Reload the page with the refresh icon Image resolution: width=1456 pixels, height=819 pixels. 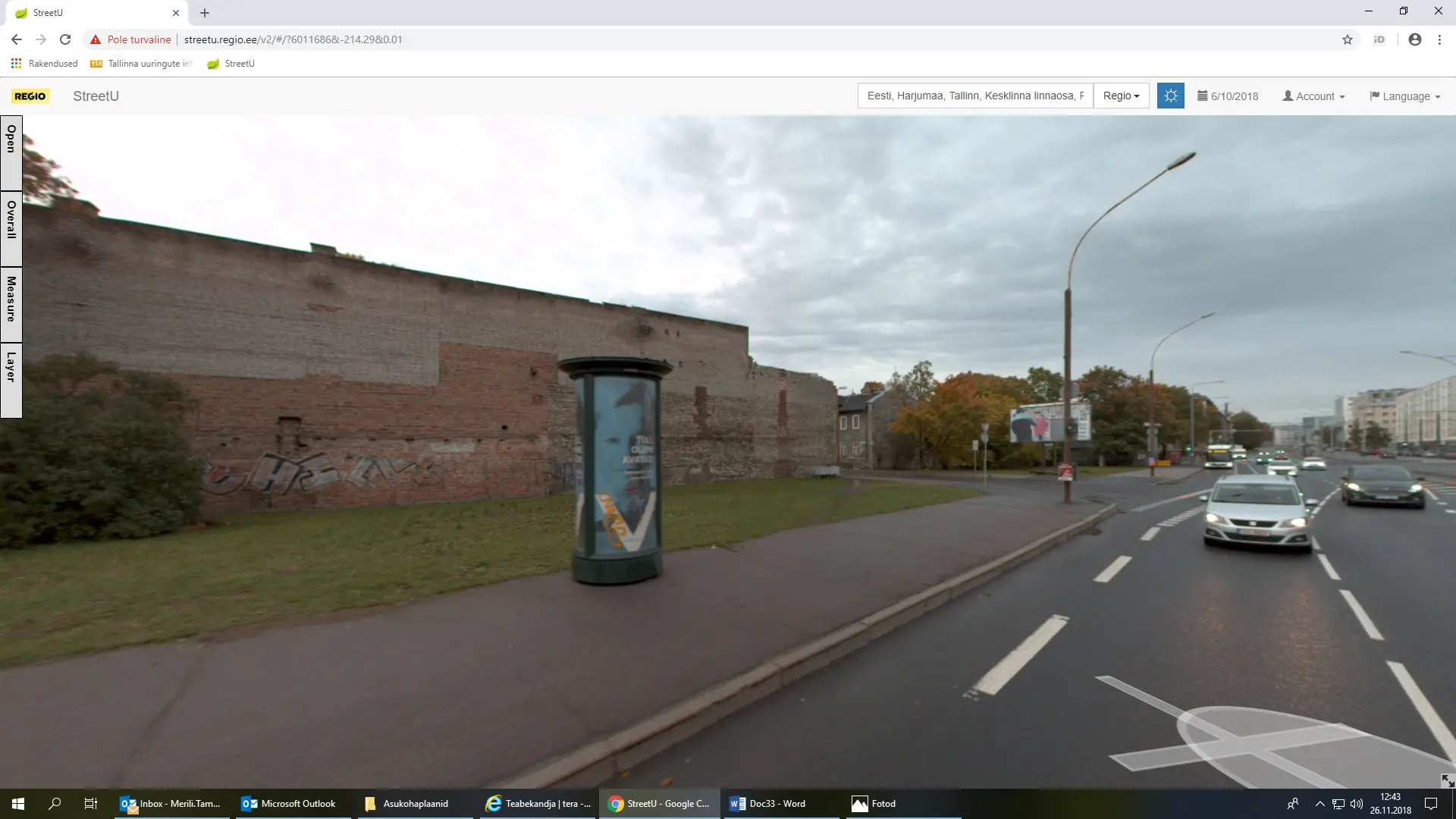click(x=65, y=39)
